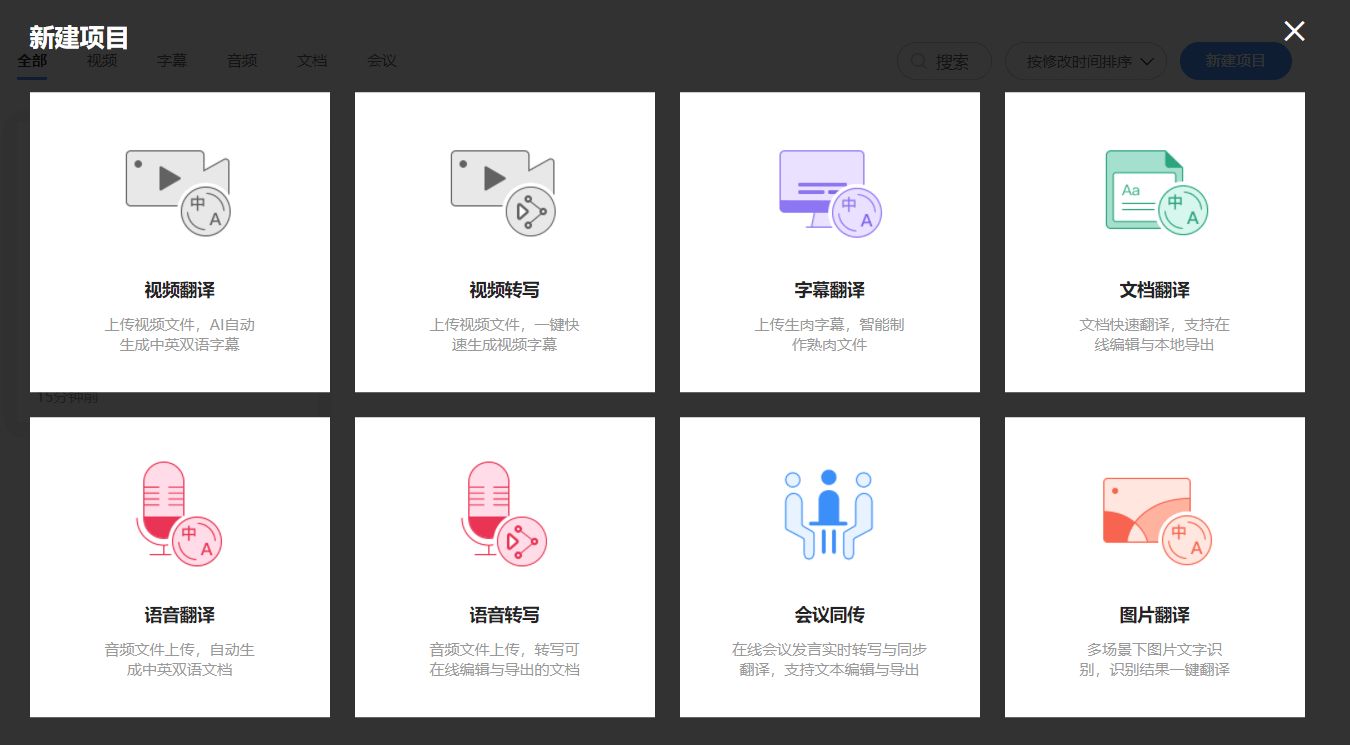This screenshot has width=1350, height=745.
Task: Click the 字幕翻译 monitor subtitle icon
Action: tap(829, 193)
